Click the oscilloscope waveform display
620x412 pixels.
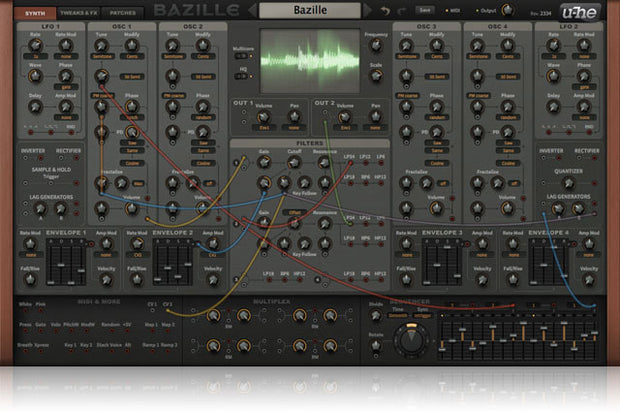310,61
